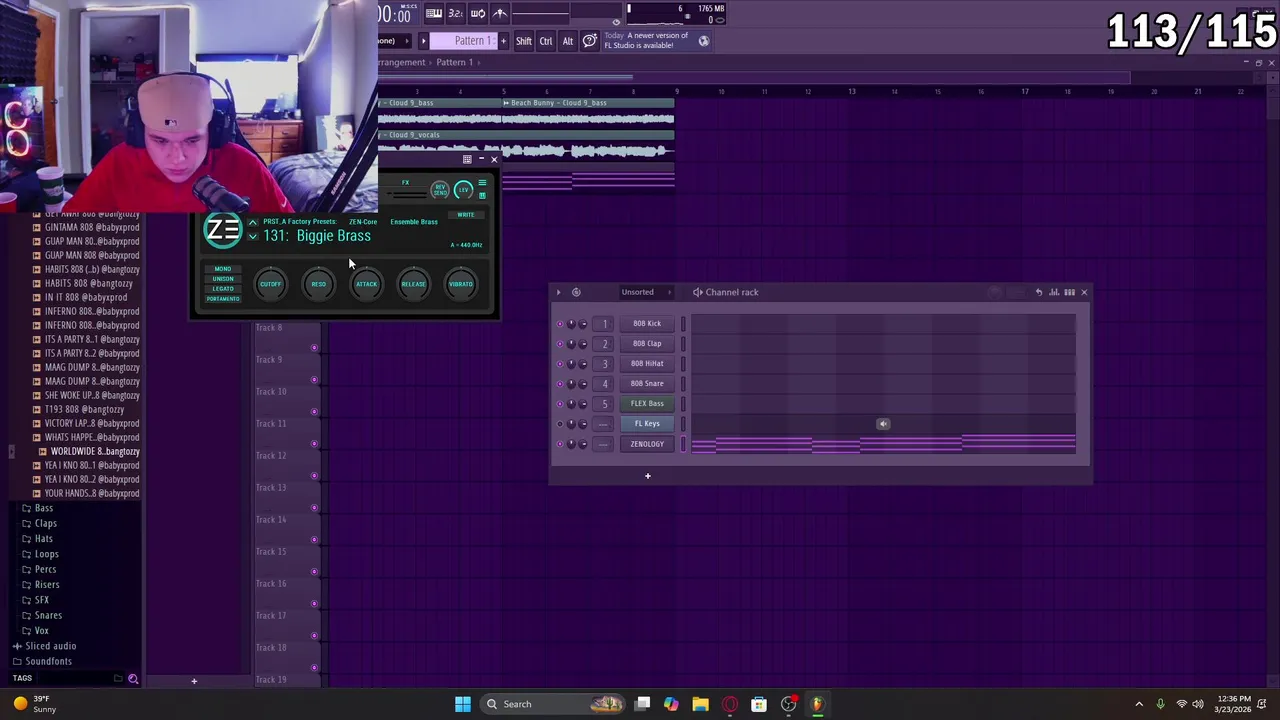Open File Explorer from taskbar
This screenshot has width=1280, height=720.
700,704
